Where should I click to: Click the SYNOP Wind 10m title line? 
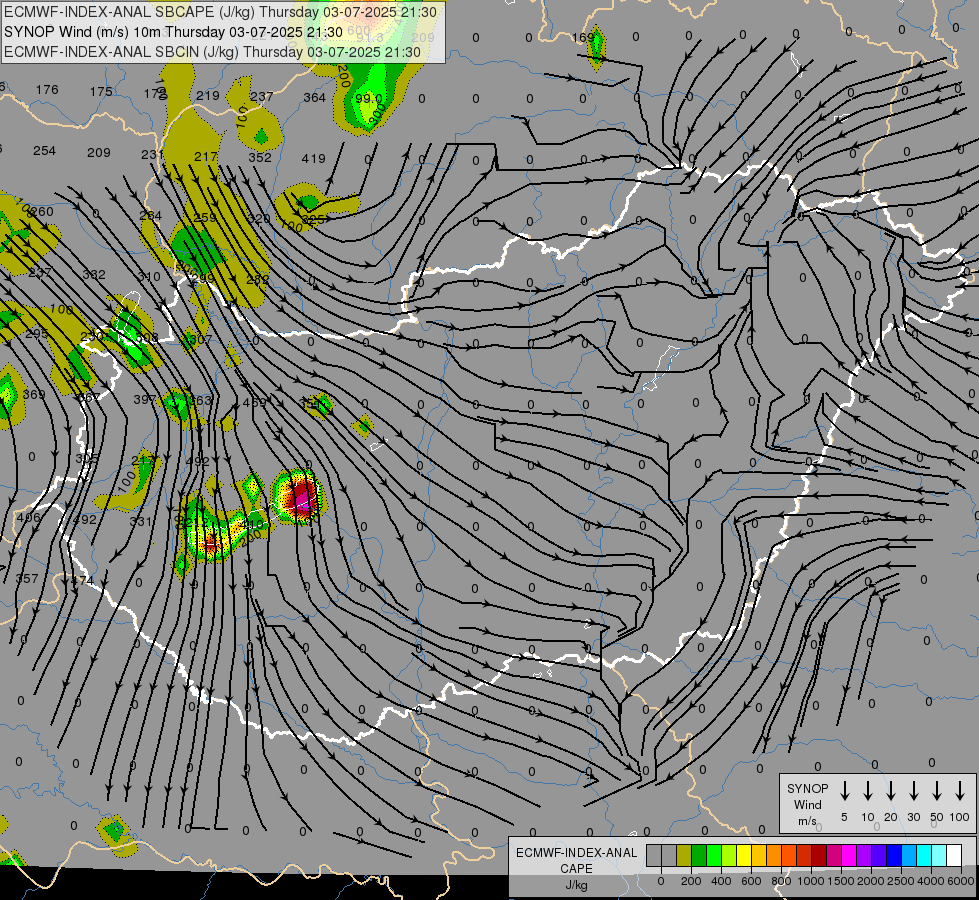(x=173, y=32)
